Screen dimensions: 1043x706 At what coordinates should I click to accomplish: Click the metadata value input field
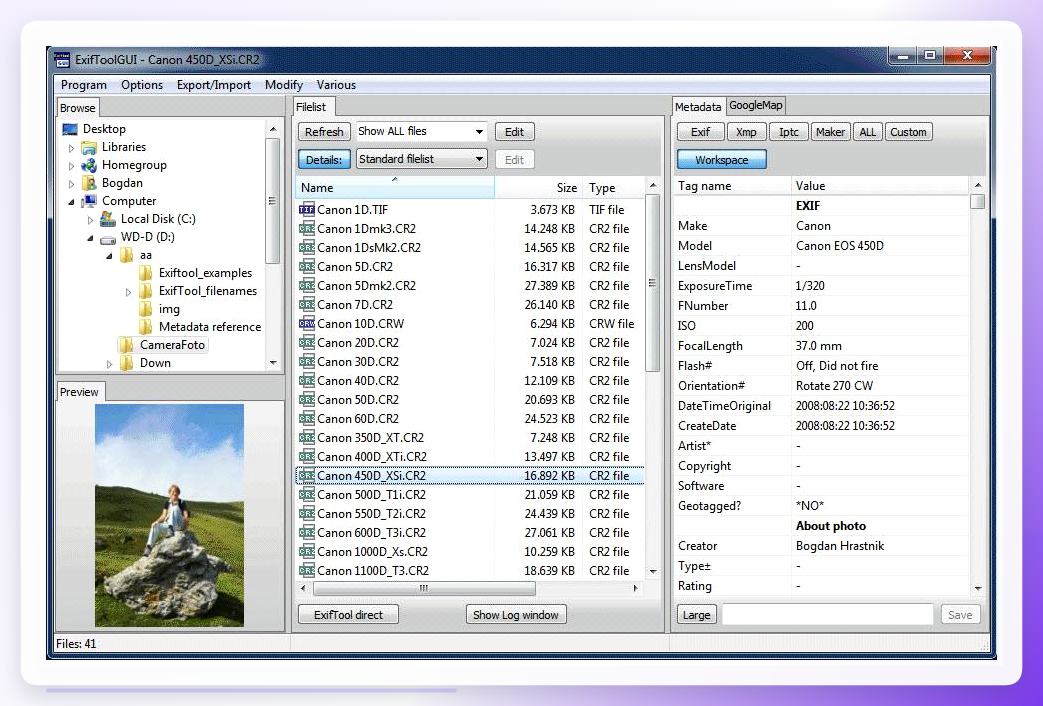point(827,615)
